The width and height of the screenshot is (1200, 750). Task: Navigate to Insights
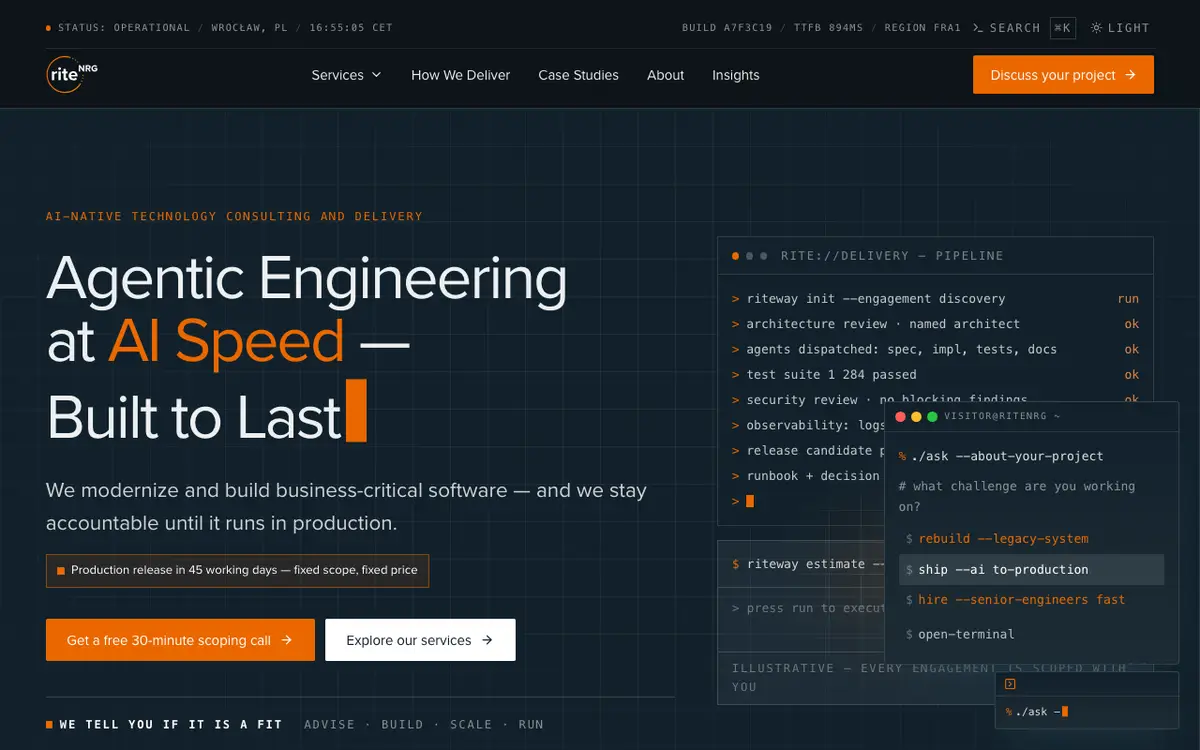point(736,75)
